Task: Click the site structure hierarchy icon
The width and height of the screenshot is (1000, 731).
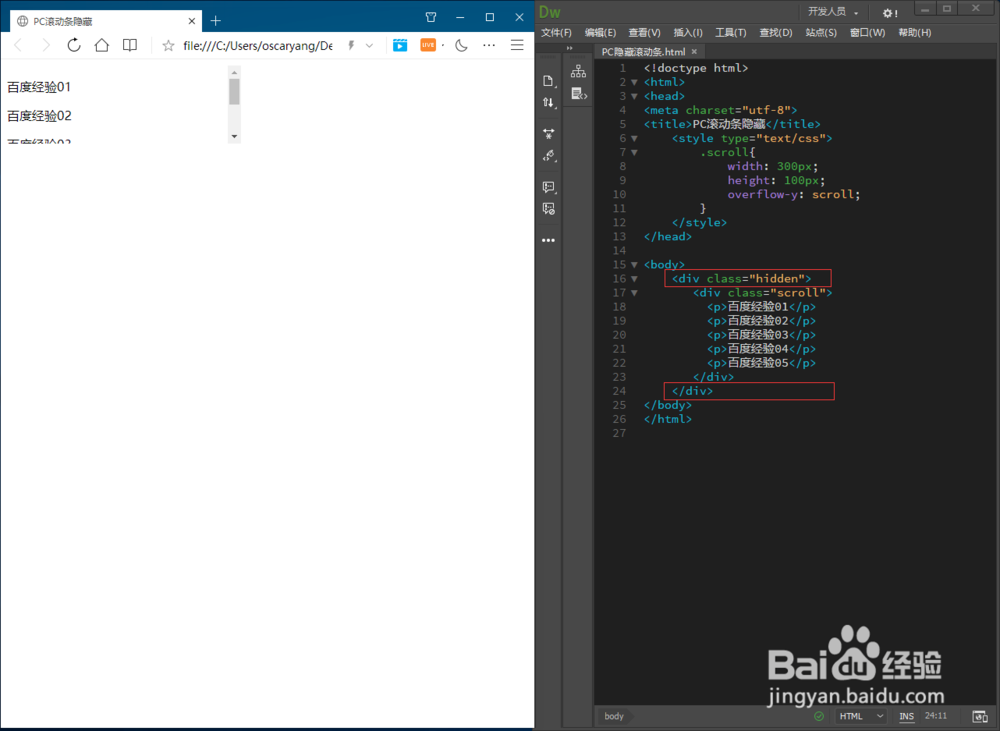Action: (578, 71)
